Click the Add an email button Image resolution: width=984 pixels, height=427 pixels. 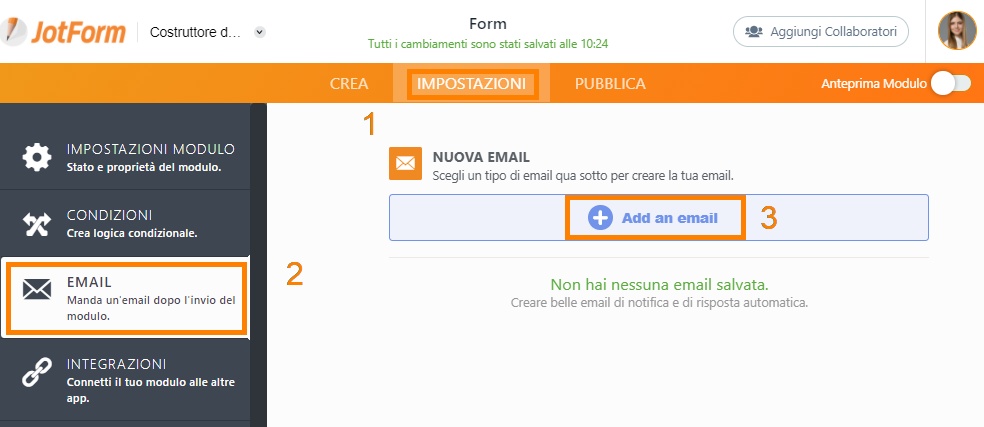(x=655, y=218)
